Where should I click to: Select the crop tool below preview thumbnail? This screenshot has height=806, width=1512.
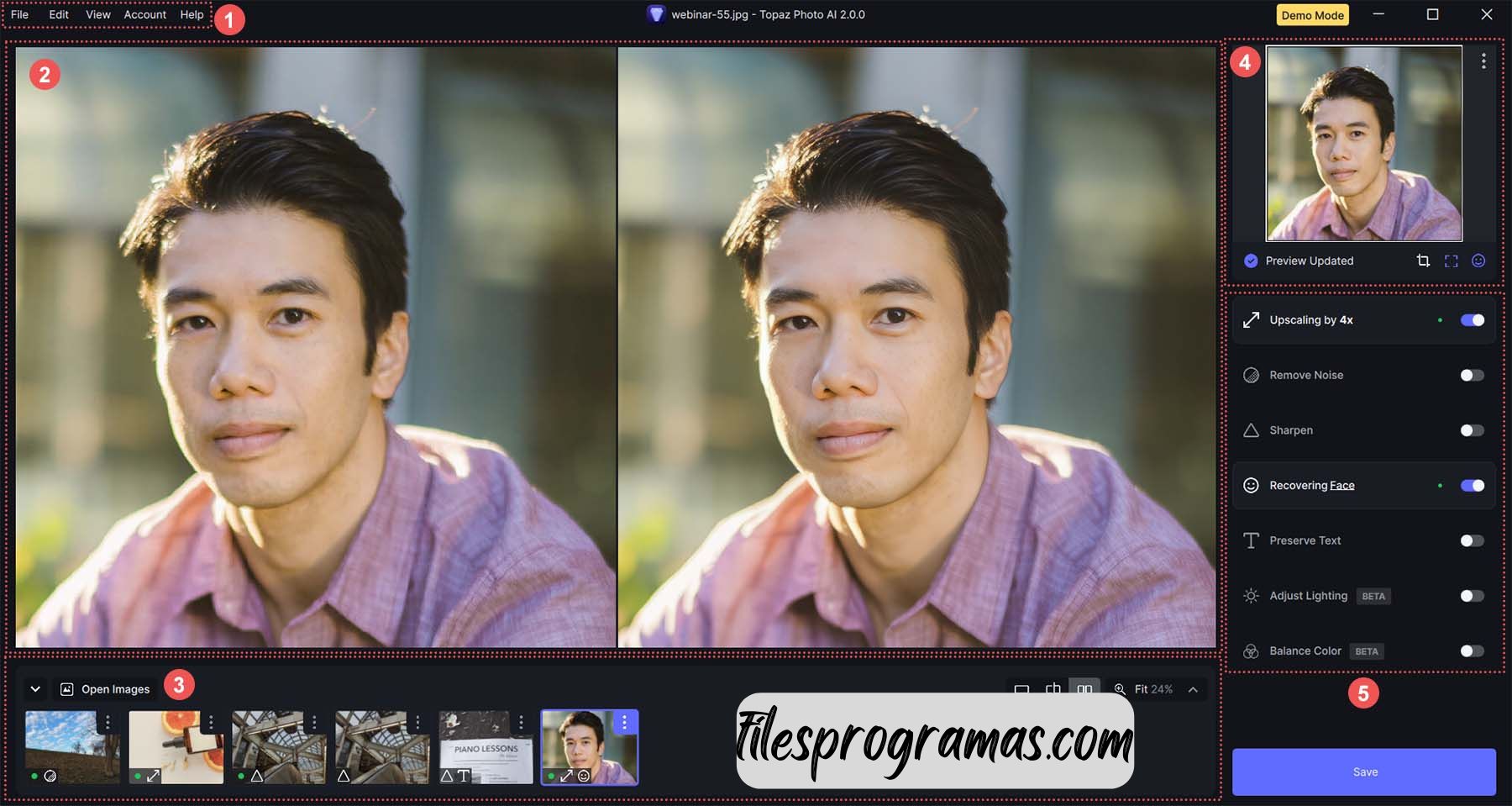point(1423,261)
